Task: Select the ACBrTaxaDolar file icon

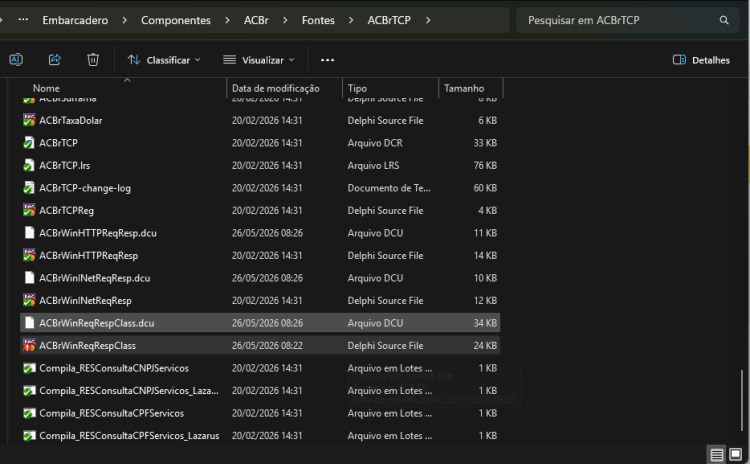Action: (x=29, y=120)
